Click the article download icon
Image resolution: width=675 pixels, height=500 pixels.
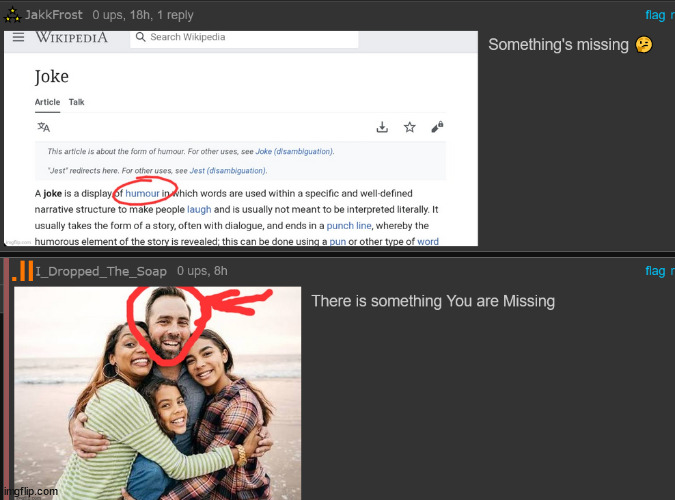[x=382, y=127]
